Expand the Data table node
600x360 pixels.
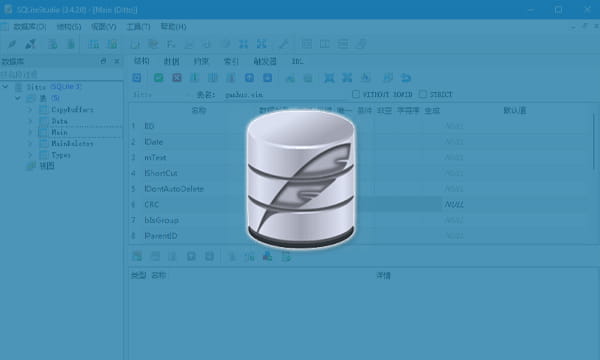(30, 121)
